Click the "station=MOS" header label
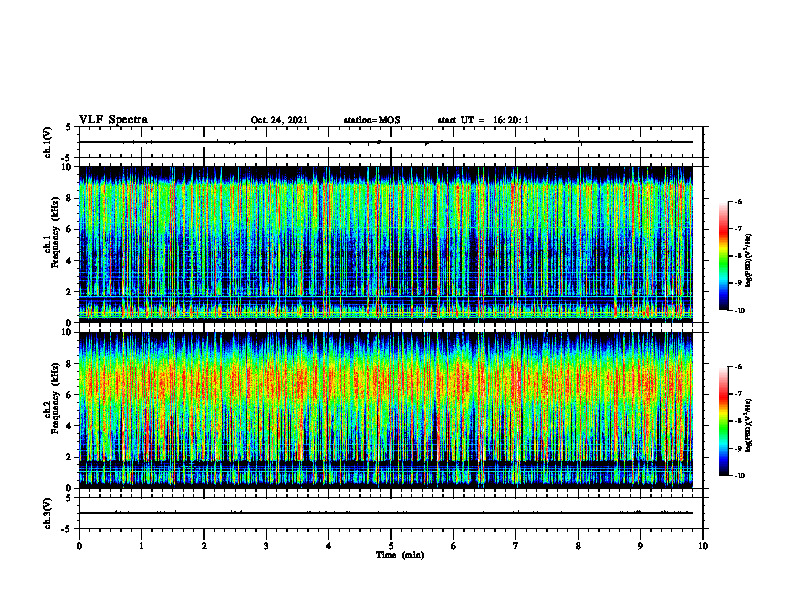The width and height of the screenshot is (792, 612). click(x=372, y=120)
